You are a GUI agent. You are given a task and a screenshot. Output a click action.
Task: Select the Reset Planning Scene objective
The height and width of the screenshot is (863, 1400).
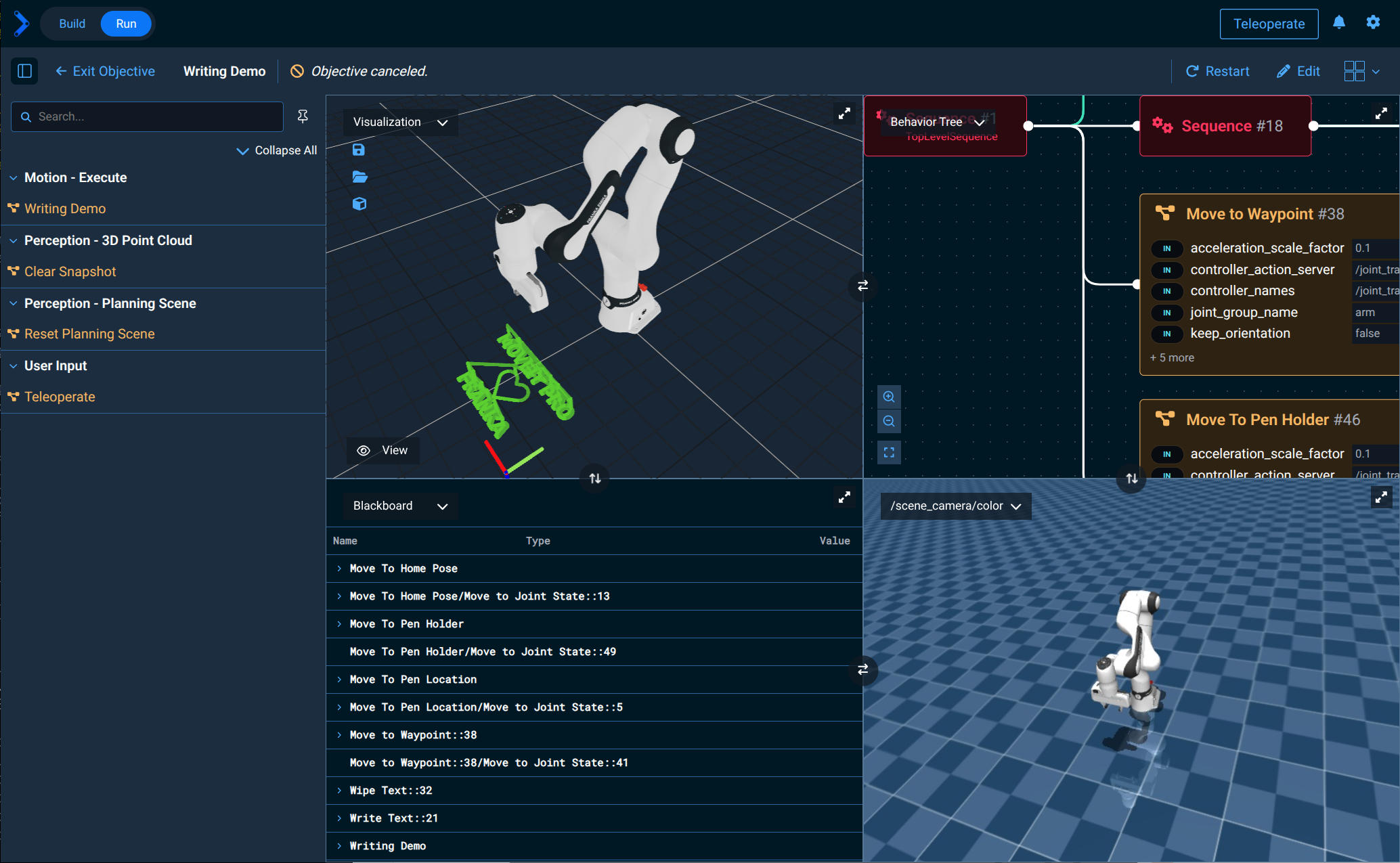click(89, 334)
